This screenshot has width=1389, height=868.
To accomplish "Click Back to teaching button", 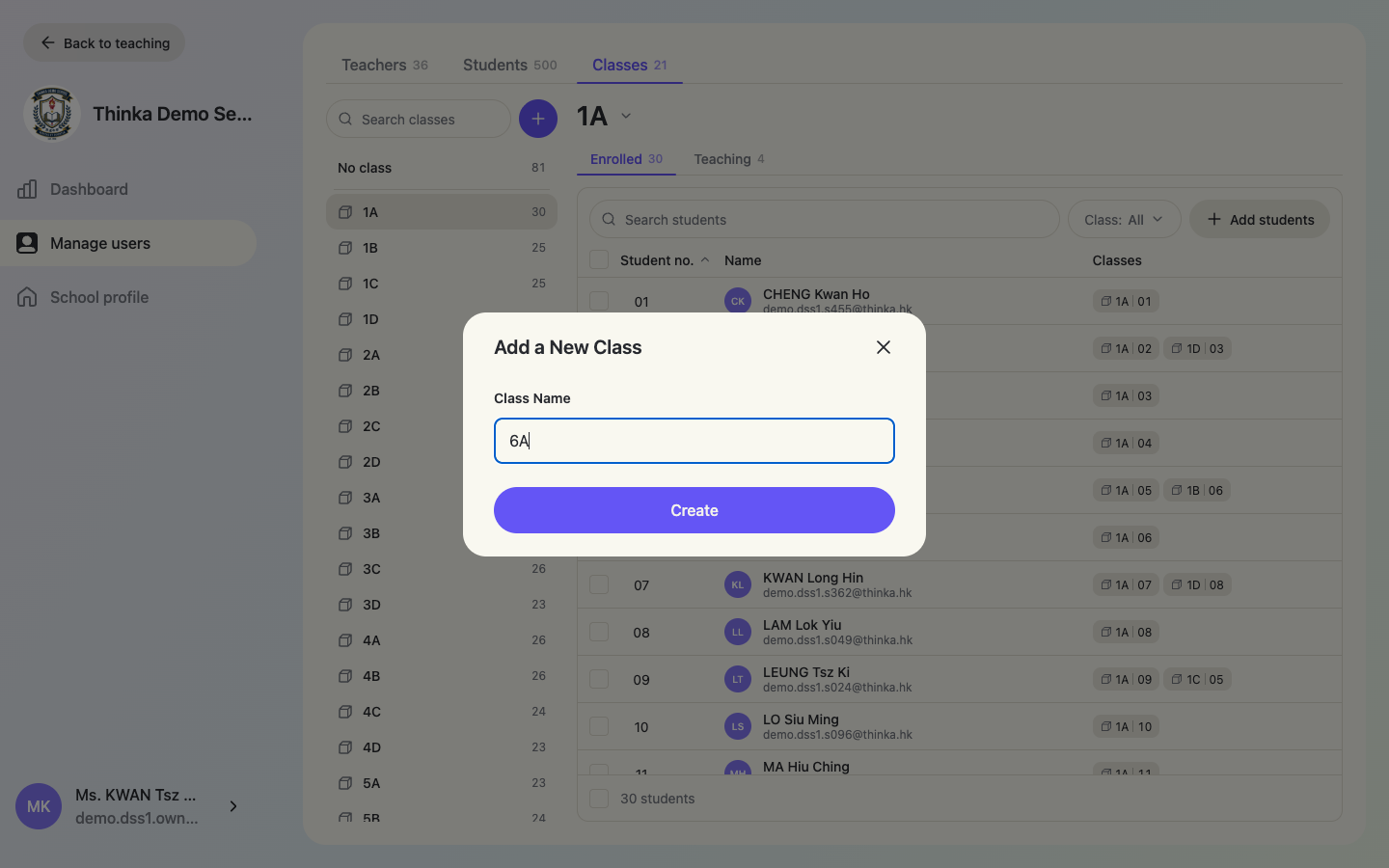I will click(x=104, y=42).
